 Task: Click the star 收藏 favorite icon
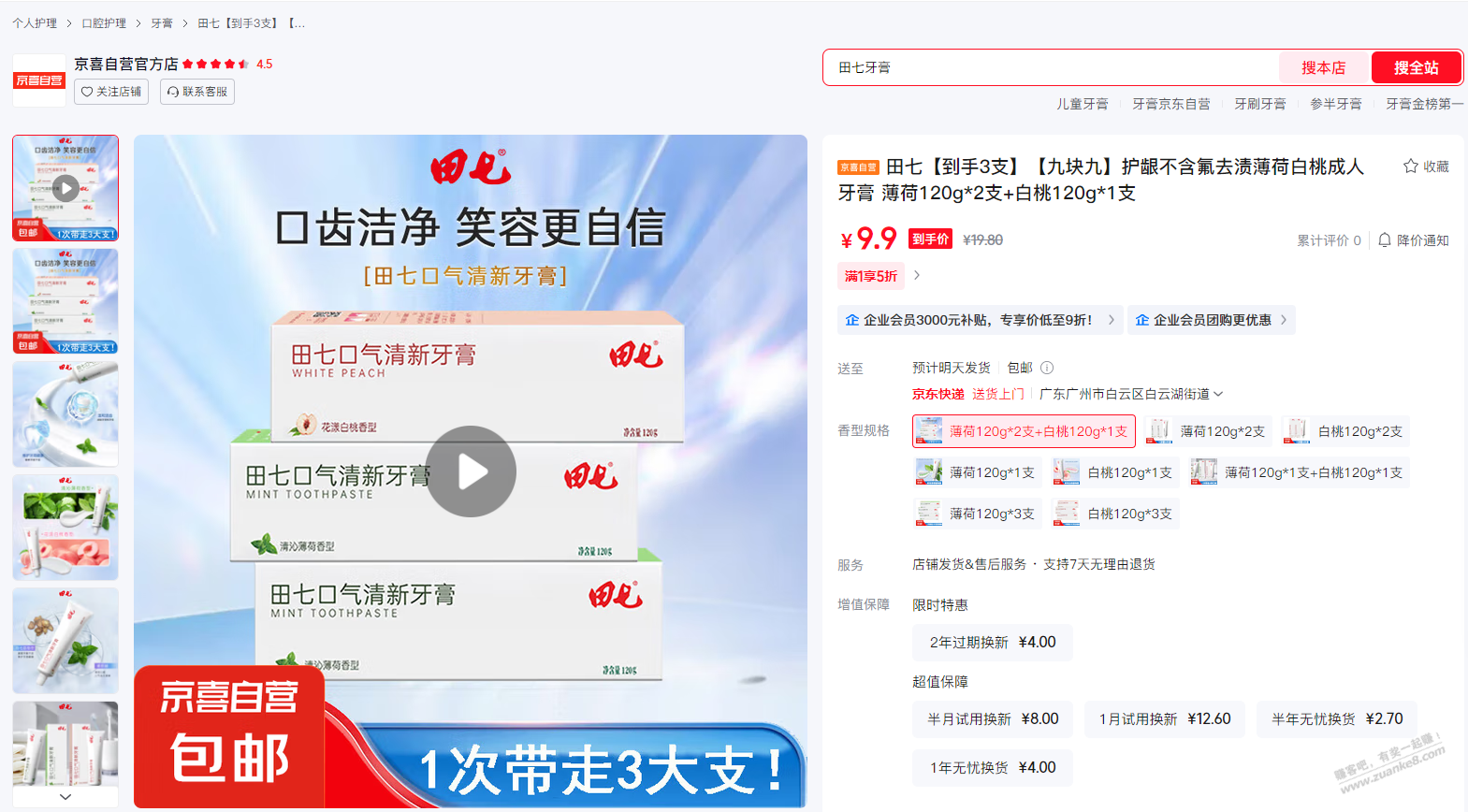pos(1411,167)
